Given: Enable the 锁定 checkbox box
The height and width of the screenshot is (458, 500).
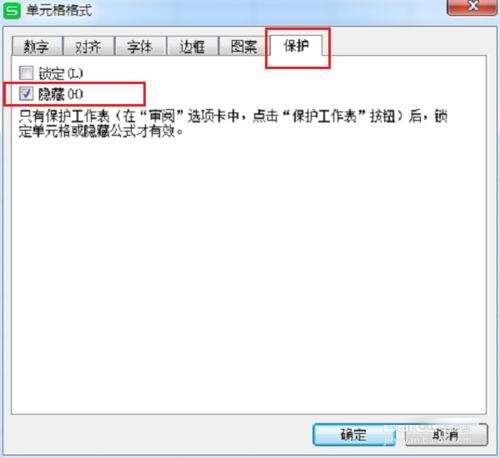Looking at the screenshot, I should click(26, 73).
